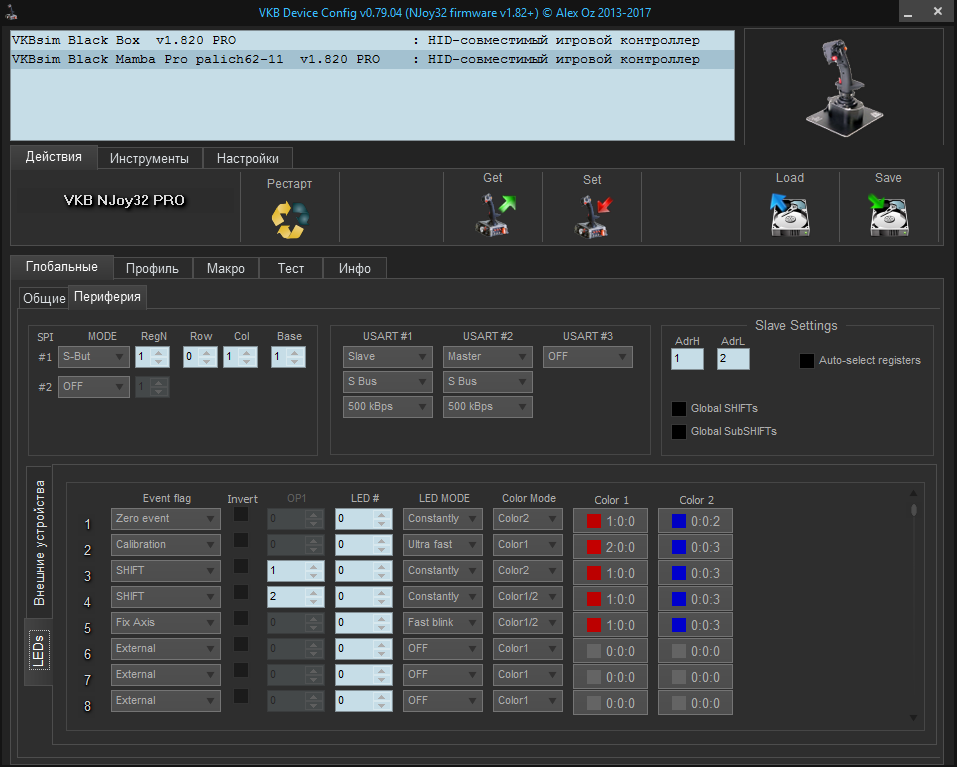
Task: Select VKBsim Black Box device row
Action: 372,40
